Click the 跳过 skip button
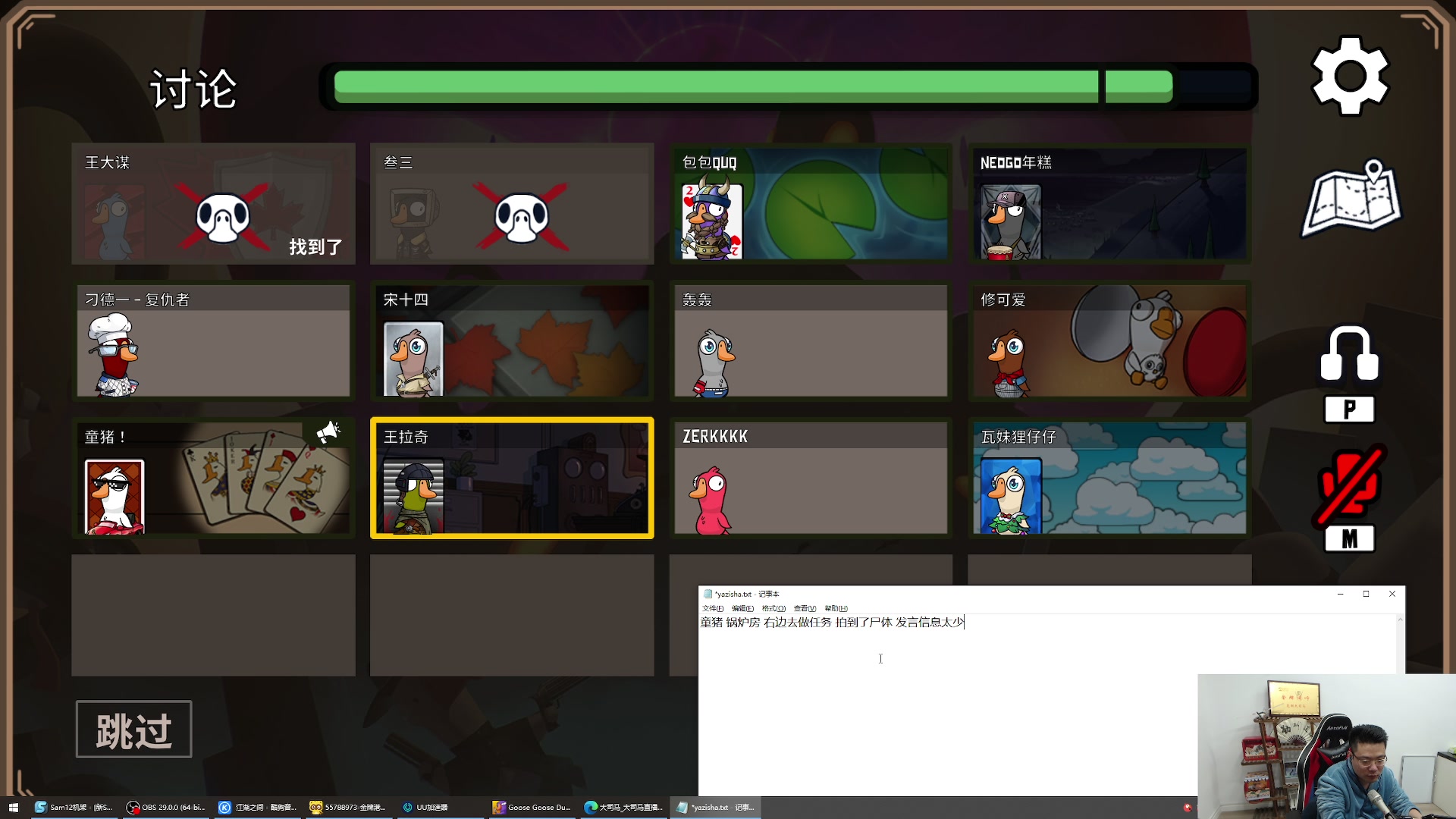Viewport: 1456px width, 819px height. pyautogui.click(x=133, y=730)
